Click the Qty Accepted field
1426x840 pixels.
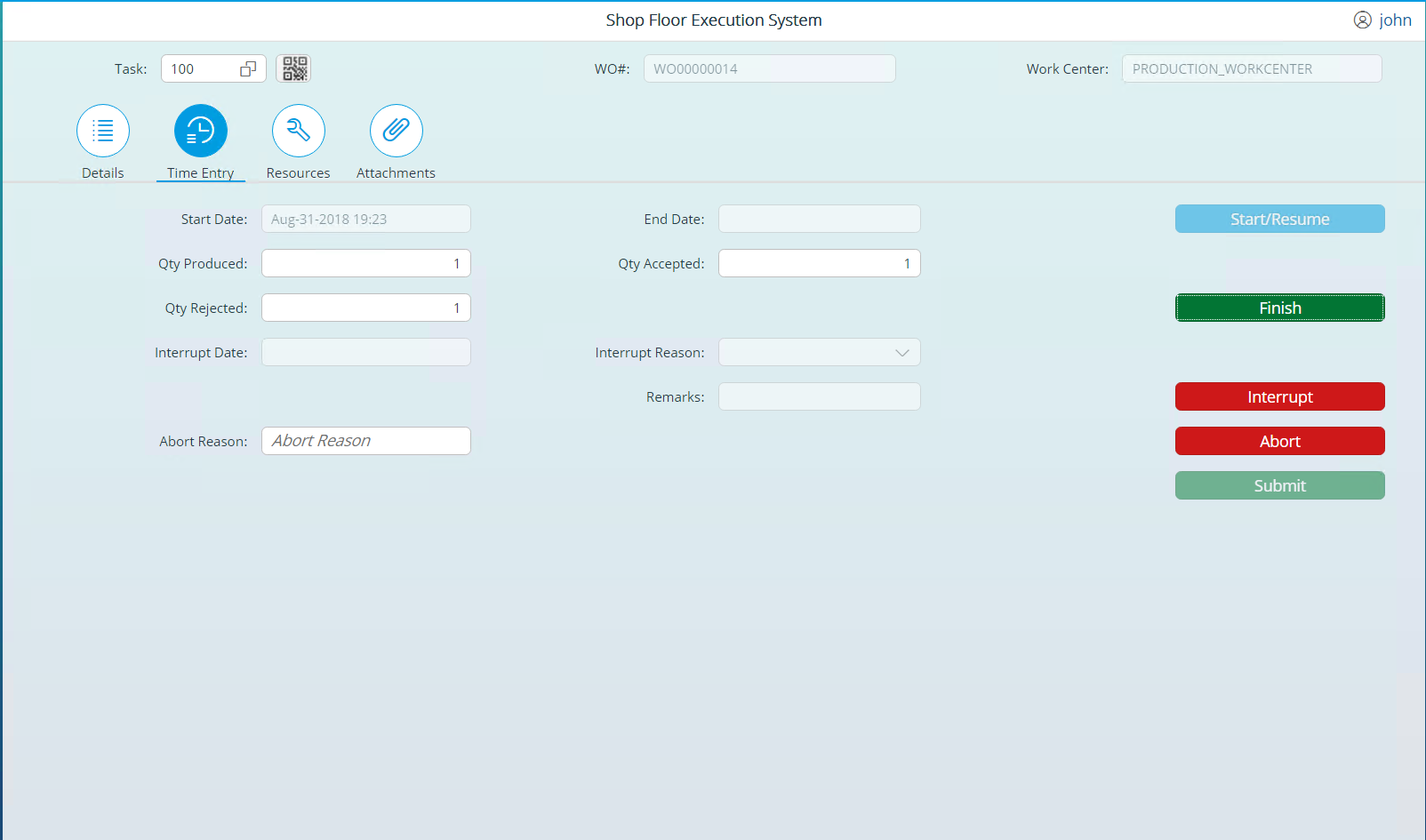818,263
